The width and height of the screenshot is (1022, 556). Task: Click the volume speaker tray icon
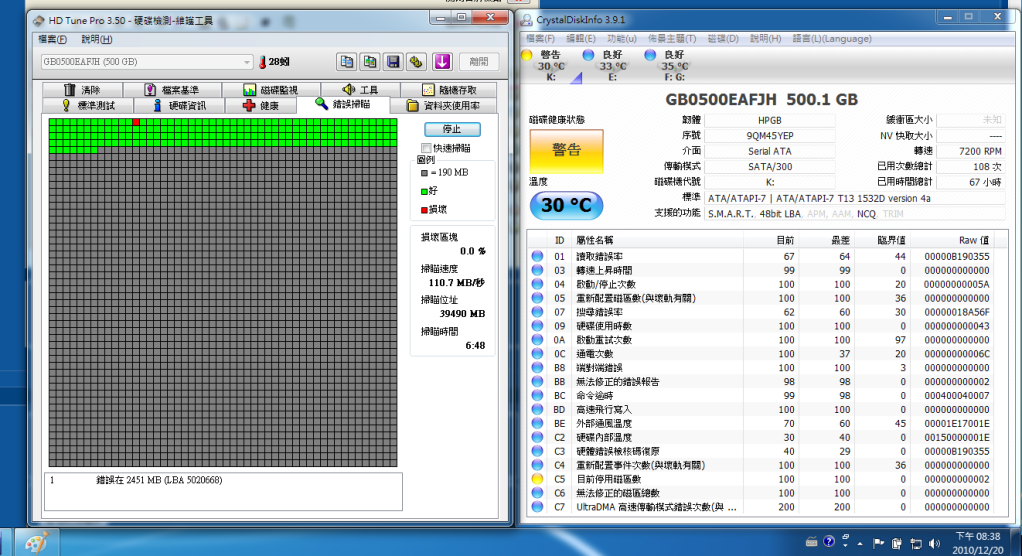pos(935,542)
